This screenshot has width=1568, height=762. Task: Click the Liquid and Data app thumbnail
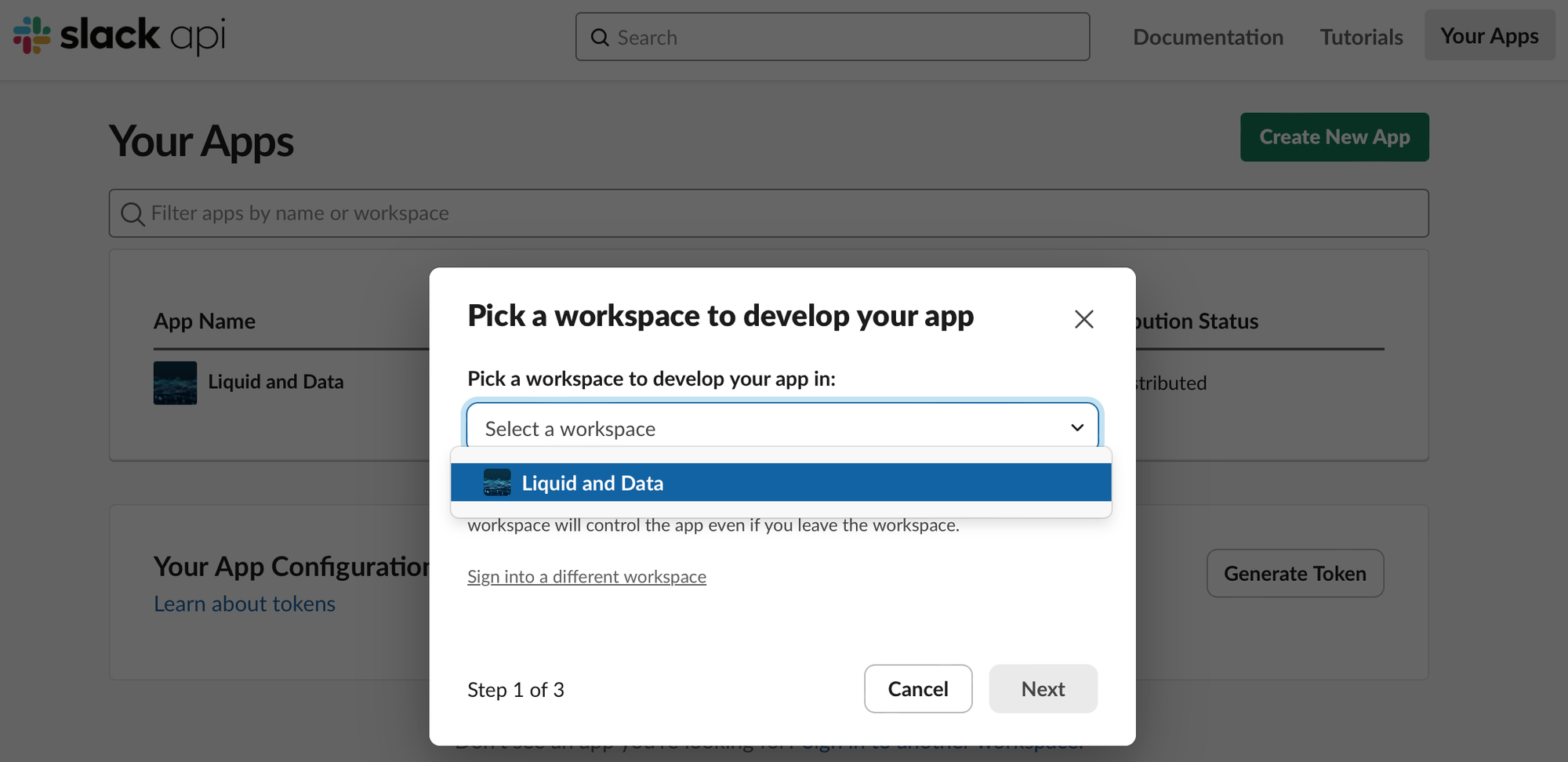pyautogui.click(x=175, y=383)
